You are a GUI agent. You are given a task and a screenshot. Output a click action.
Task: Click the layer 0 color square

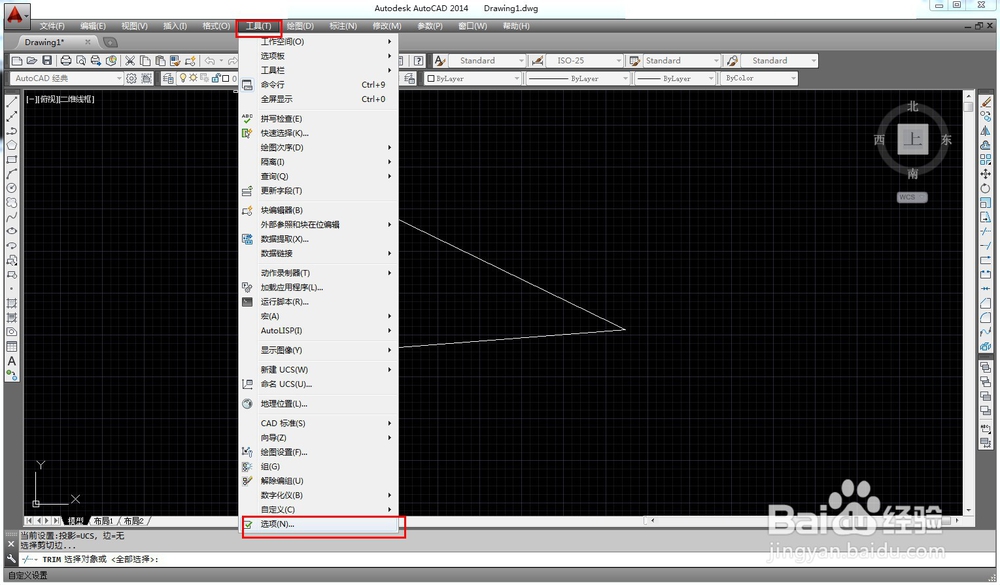(226, 78)
